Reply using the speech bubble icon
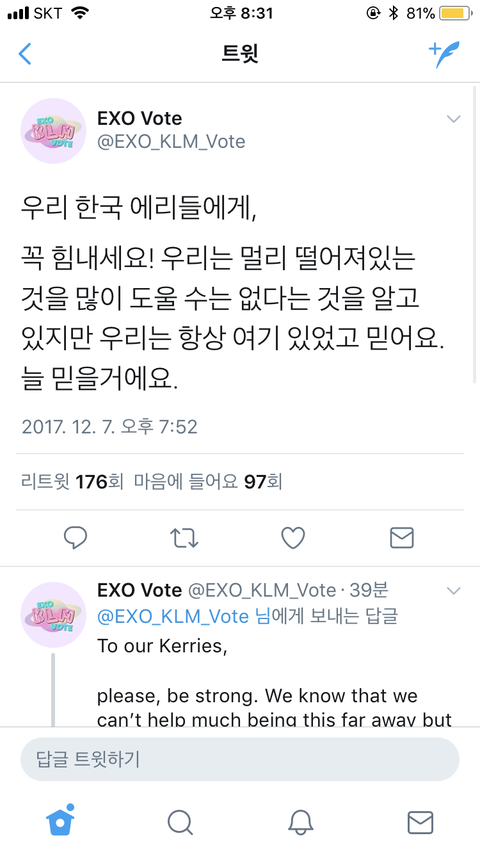This screenshot has height=854, width=480. tap(75, 538)
